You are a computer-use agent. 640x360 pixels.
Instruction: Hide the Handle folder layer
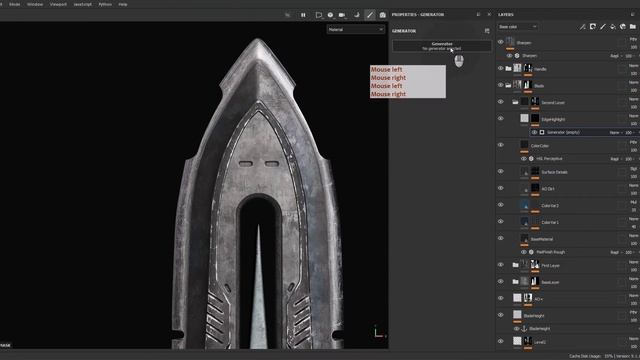click(500, 69)
